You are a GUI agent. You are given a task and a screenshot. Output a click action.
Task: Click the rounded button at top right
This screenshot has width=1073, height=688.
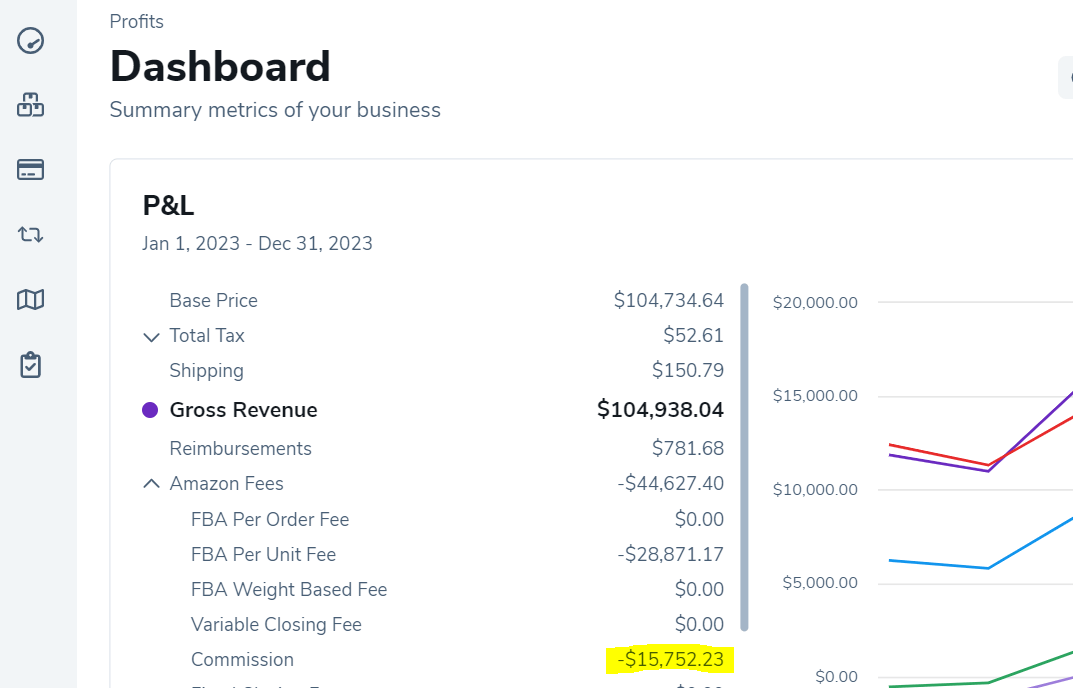(1066, 77)
